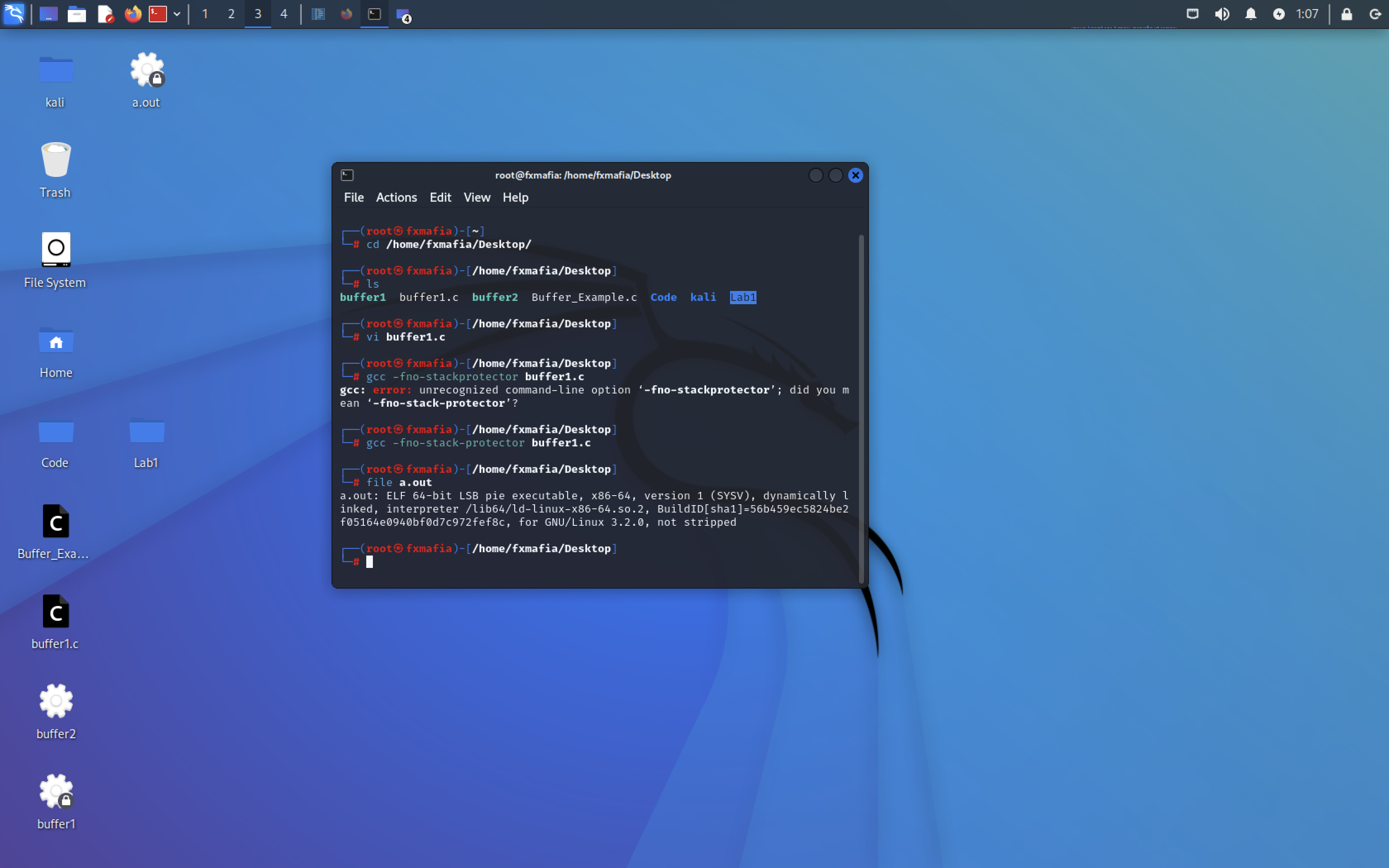
Task: Expand the terminal launcher dropdown arrow
Action: pyautogui.click(x=177, y=14)
